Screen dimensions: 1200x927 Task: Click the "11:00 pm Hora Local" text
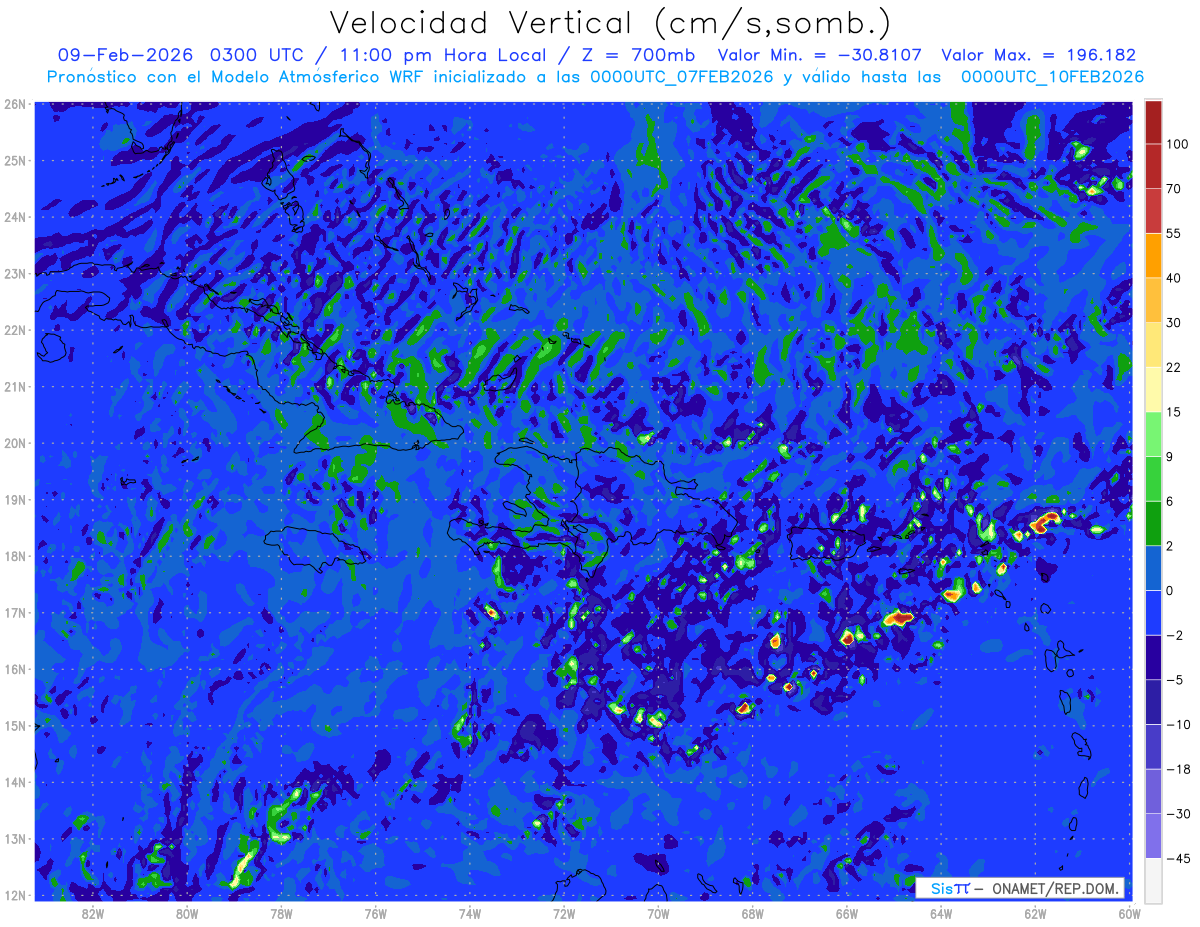tap(448, 55)
